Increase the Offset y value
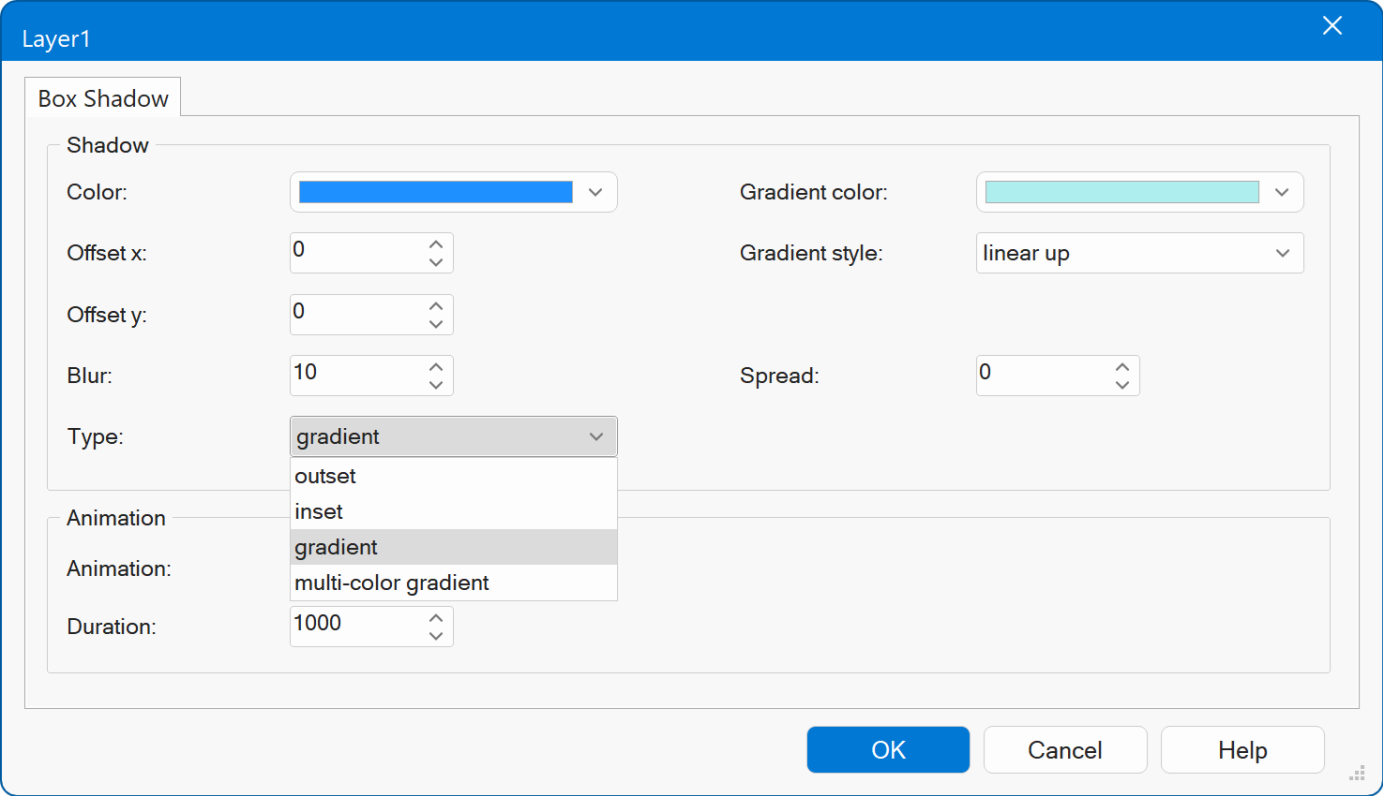1384x797 pixels. (x=436, y=306)
